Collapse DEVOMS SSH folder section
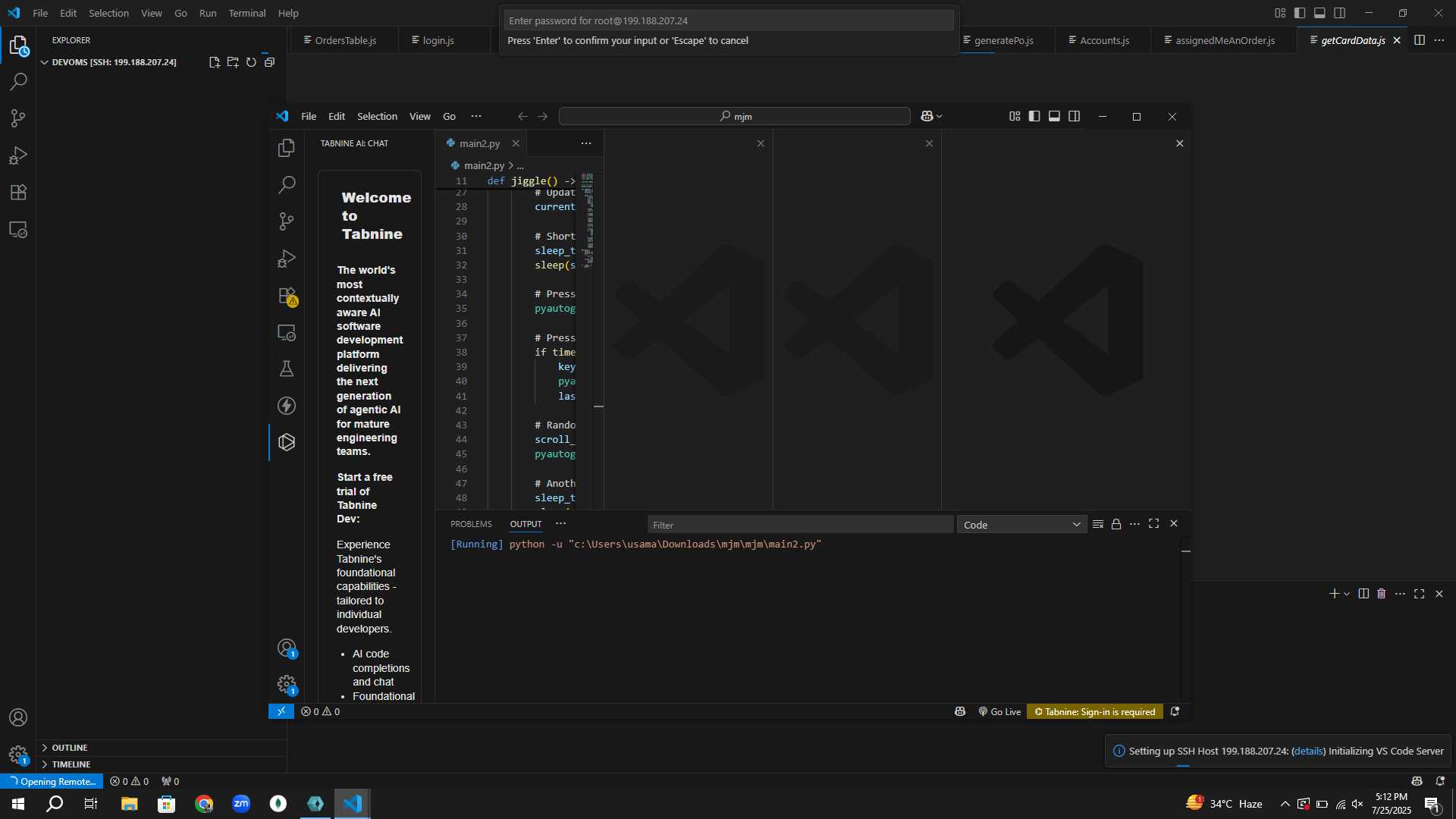The width and height of the screenshot is (1456, 819). tap(45, 62)
